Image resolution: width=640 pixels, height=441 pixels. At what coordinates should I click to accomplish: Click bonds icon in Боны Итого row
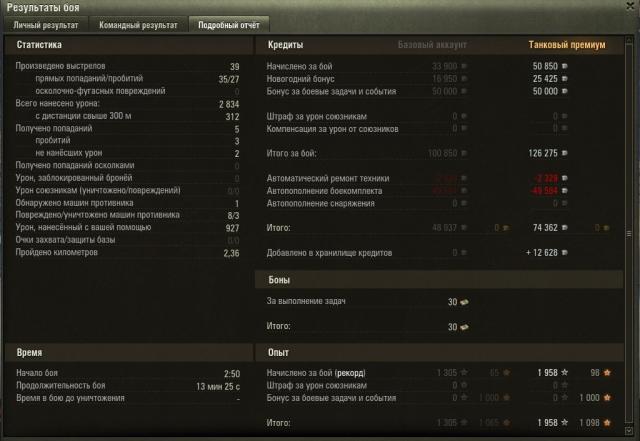[464, 327]
